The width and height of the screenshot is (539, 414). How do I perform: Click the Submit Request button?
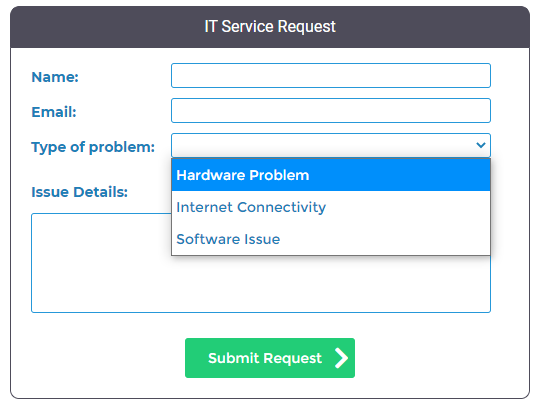[x=270, y=358]
